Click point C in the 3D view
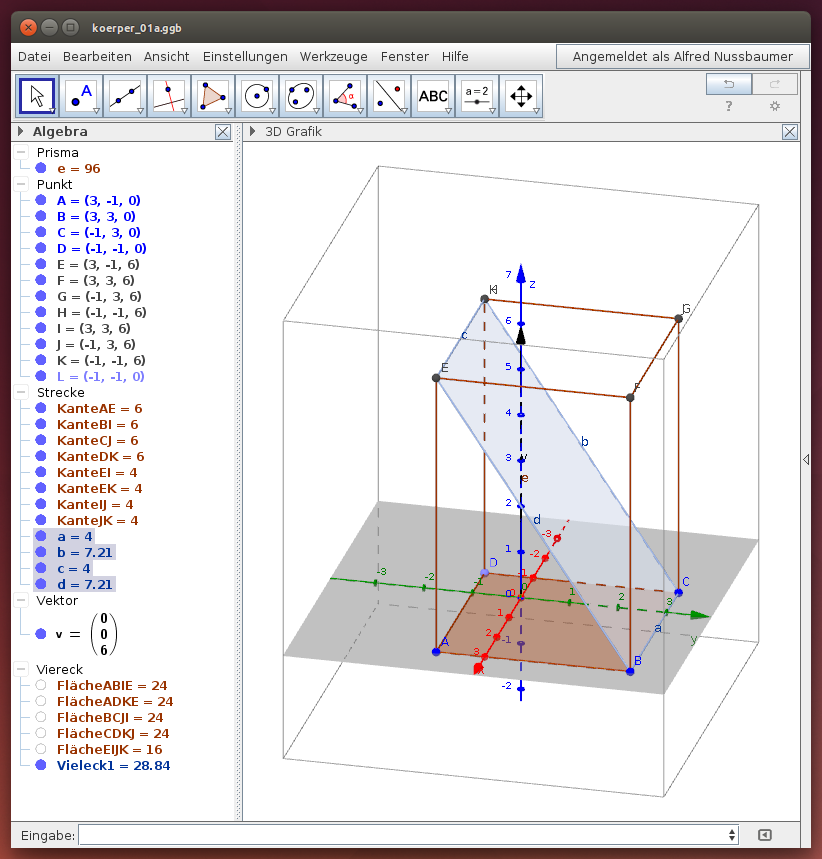This screenshot has height=859, width=822. pyautogui.click(x=678, y=592)
